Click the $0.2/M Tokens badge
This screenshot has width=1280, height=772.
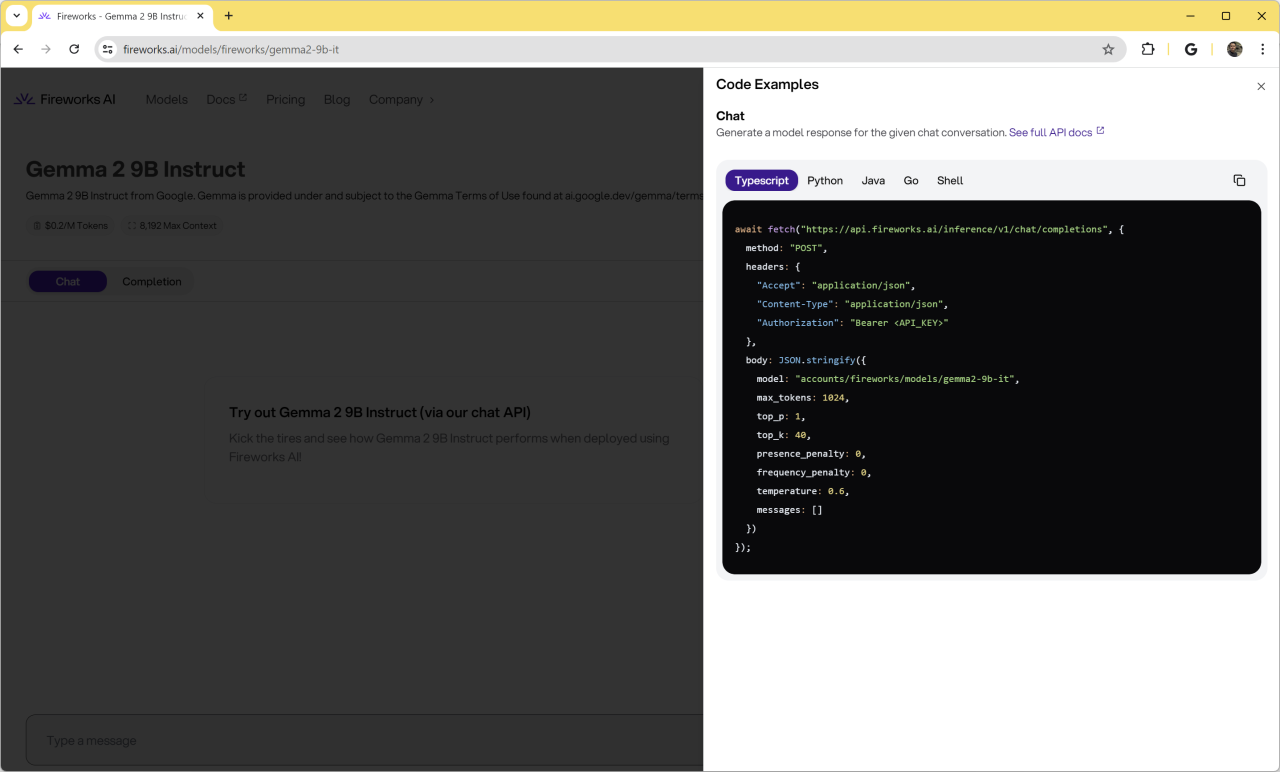pyautogui.click(x=70, y=226)
